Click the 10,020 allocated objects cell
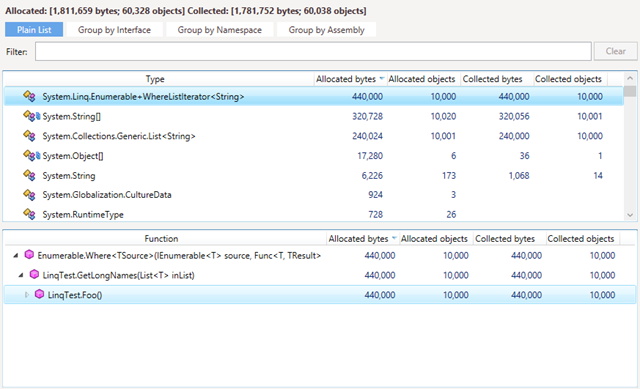Screen dimensions: 640x389 443,116
